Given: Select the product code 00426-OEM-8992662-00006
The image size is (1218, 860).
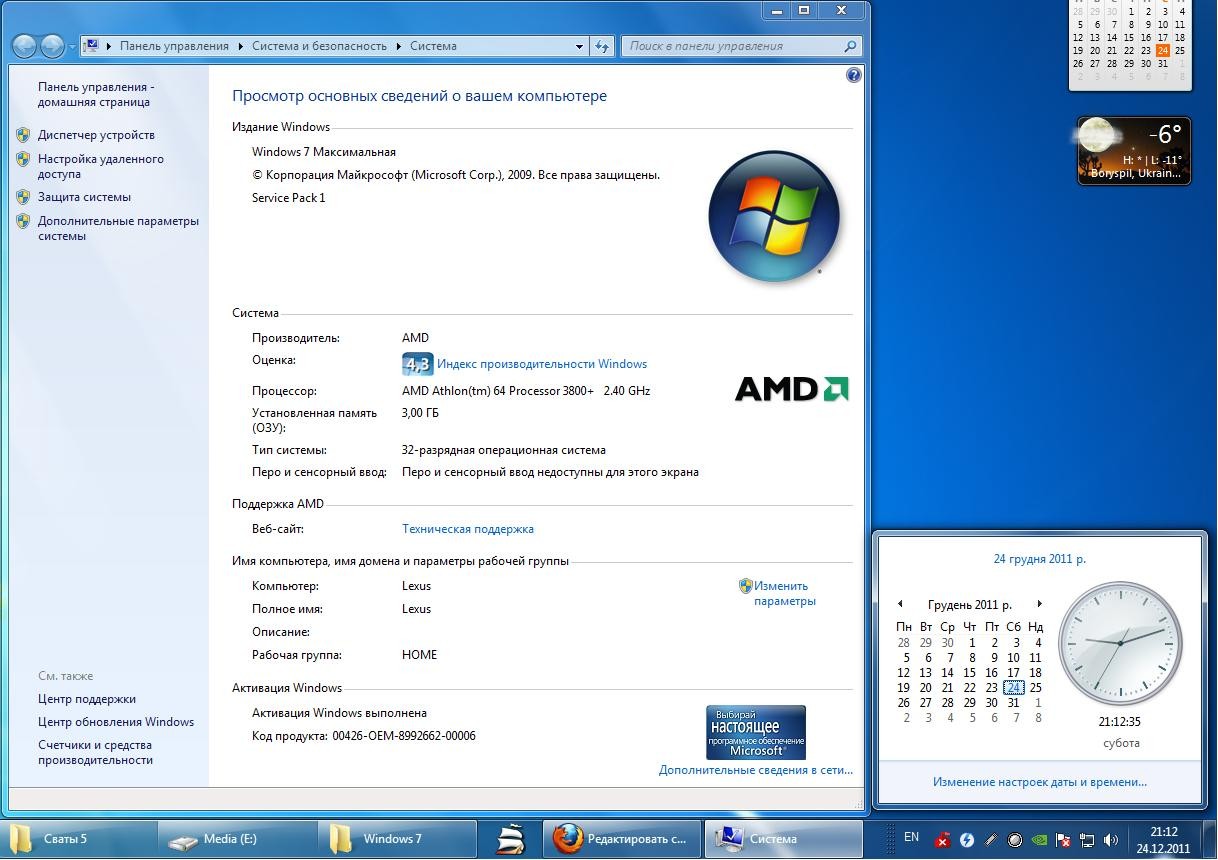Looking at the screenshot, I should click(404, 736).
